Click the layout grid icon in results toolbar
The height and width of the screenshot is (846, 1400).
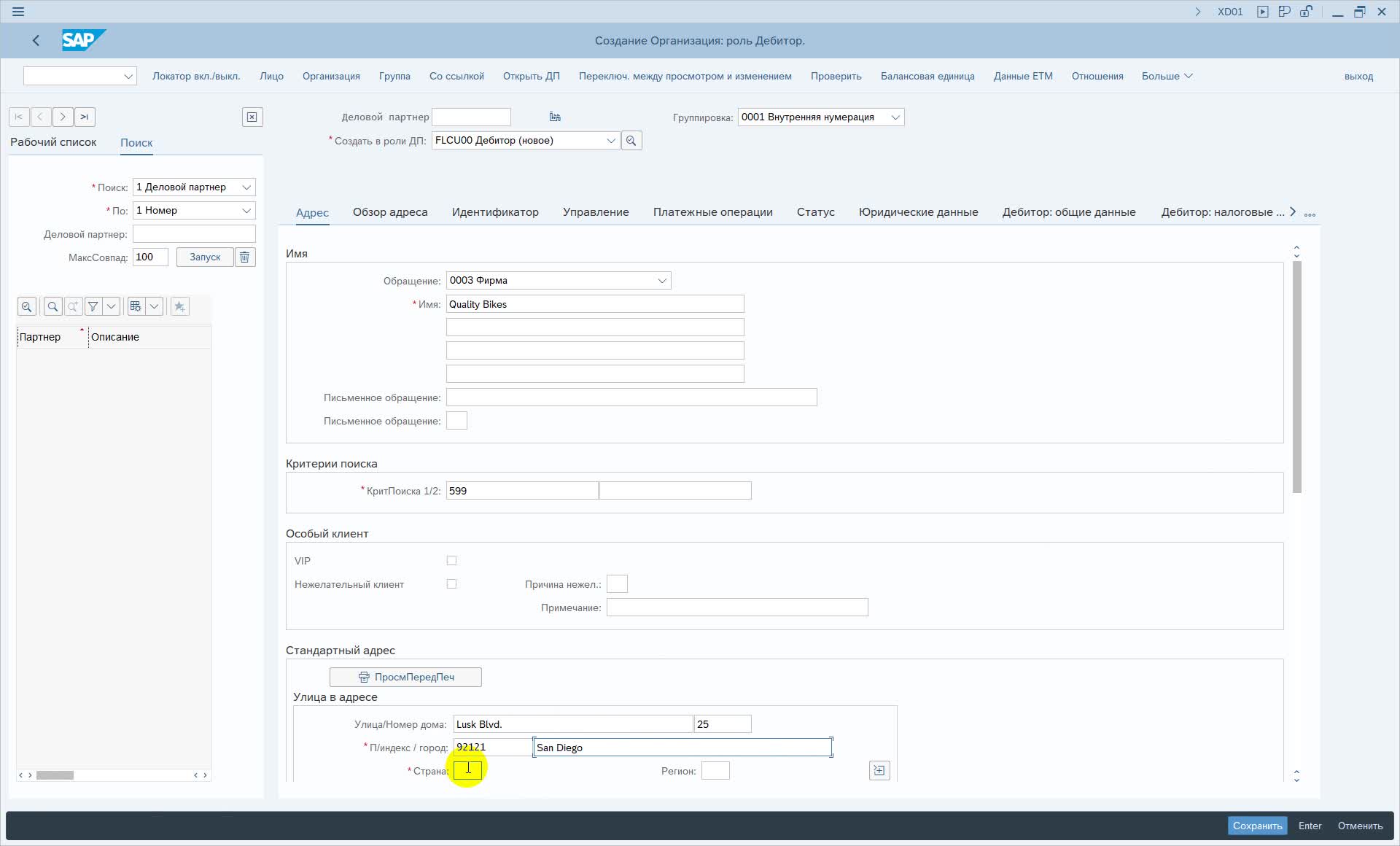[x=136, y=307]
